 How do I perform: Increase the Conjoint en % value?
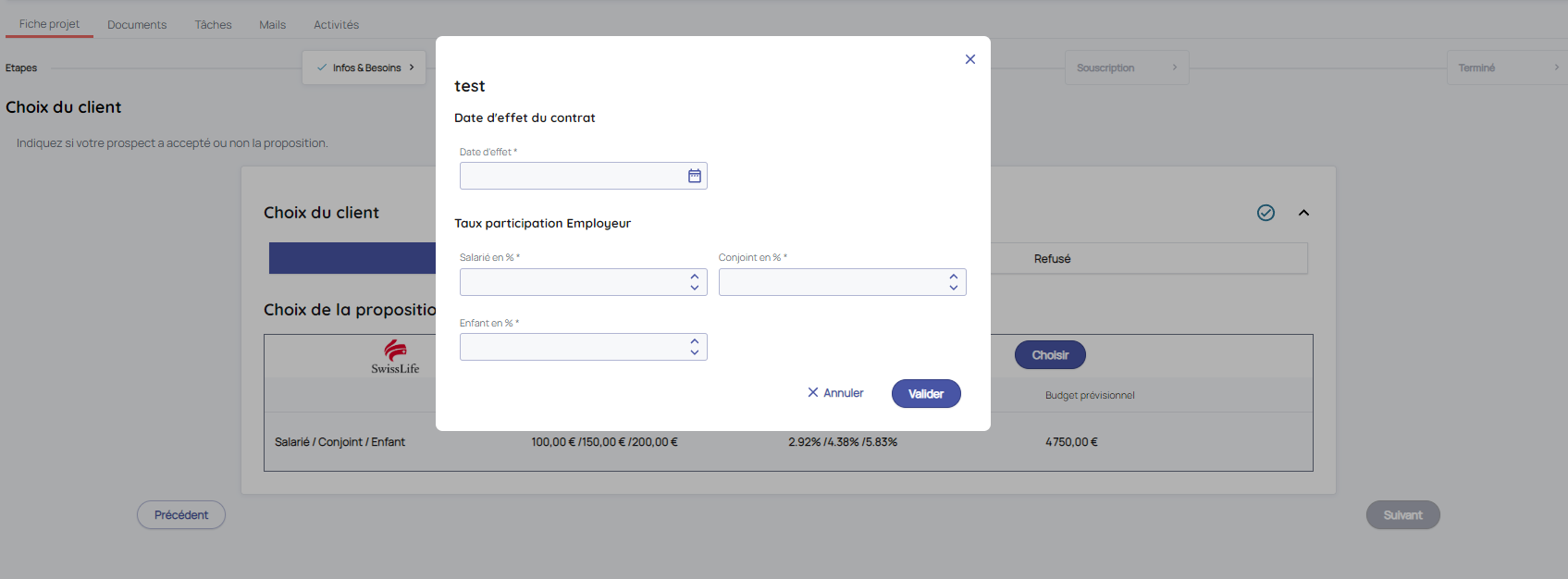(x=953, y=277)
